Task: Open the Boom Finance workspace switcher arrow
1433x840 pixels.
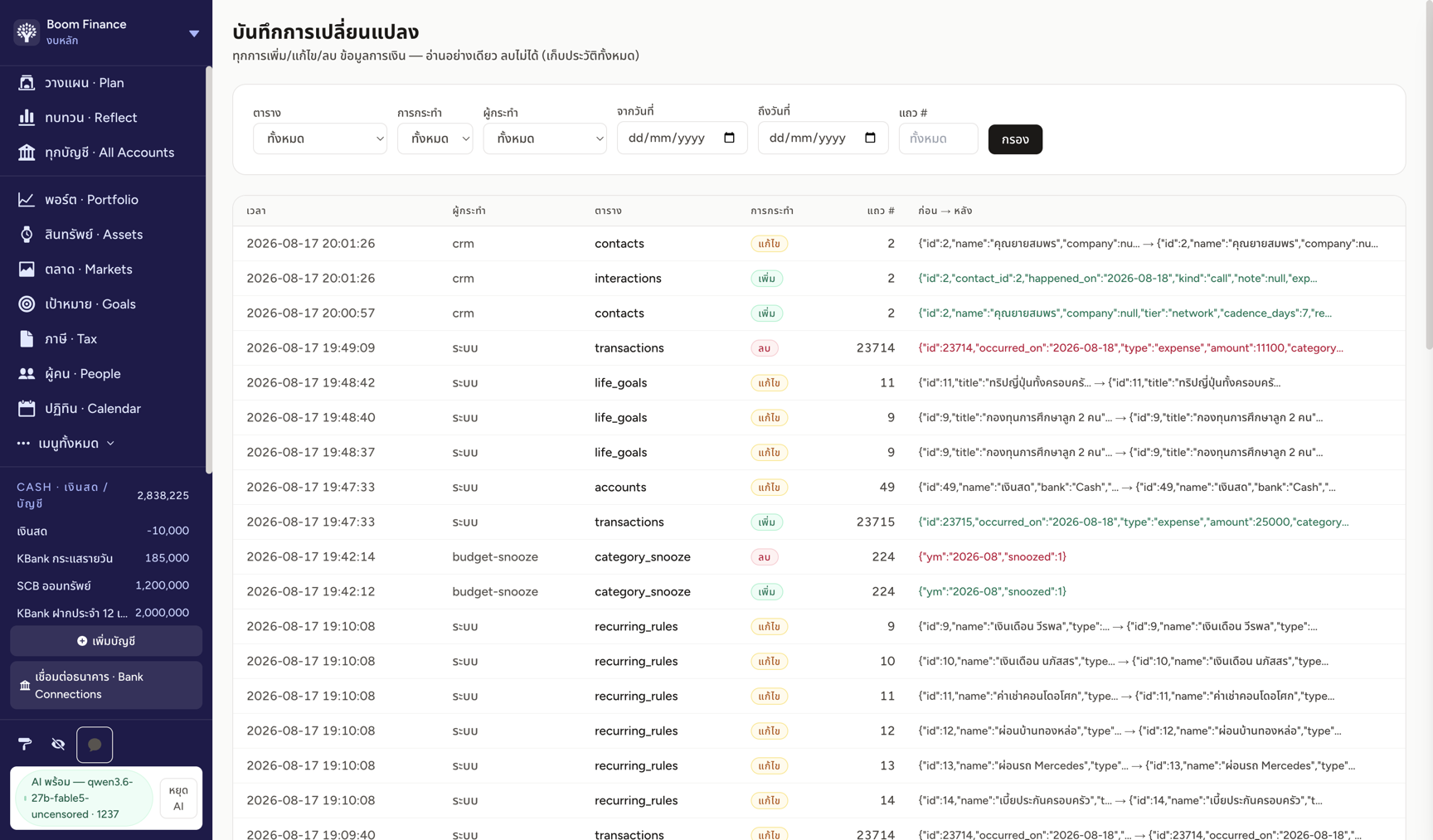Action: [194, 33]
